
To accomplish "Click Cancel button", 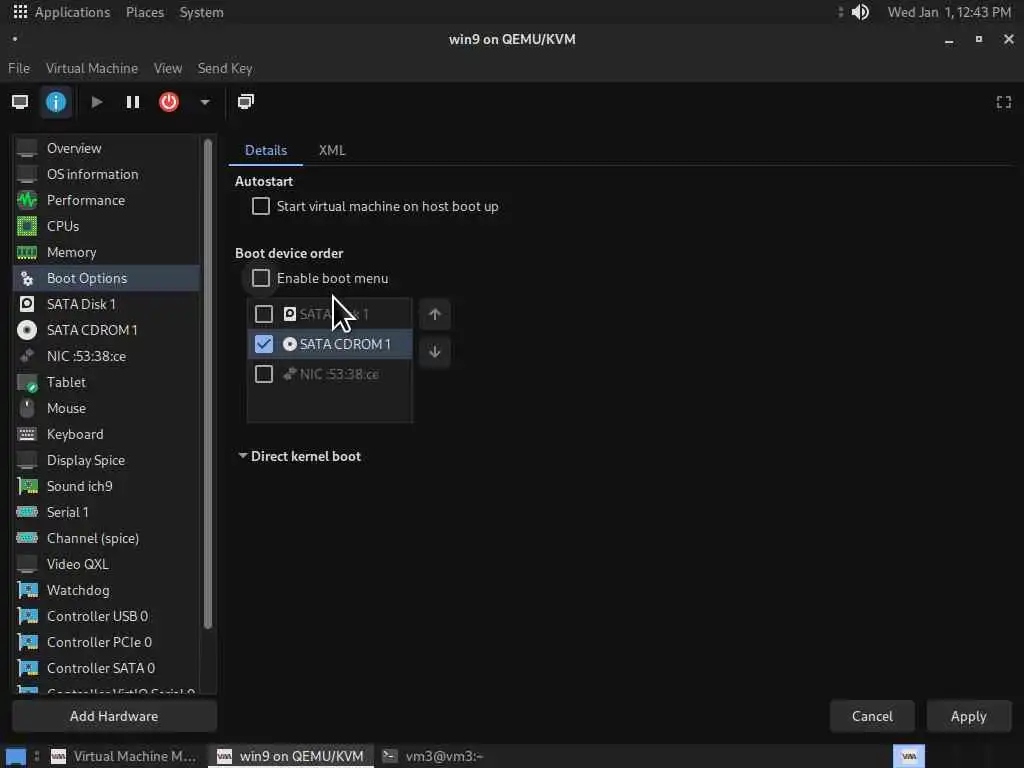I will [872, 716].
